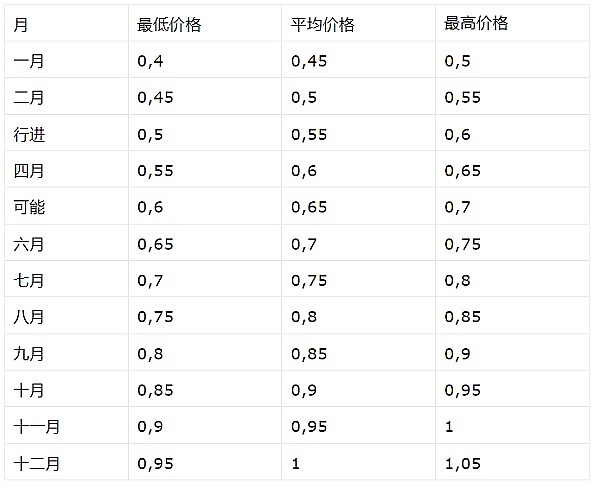This screenshot has height=489, width=600.
Task: Click the 七月 row label
Action: tap(29, 280)
